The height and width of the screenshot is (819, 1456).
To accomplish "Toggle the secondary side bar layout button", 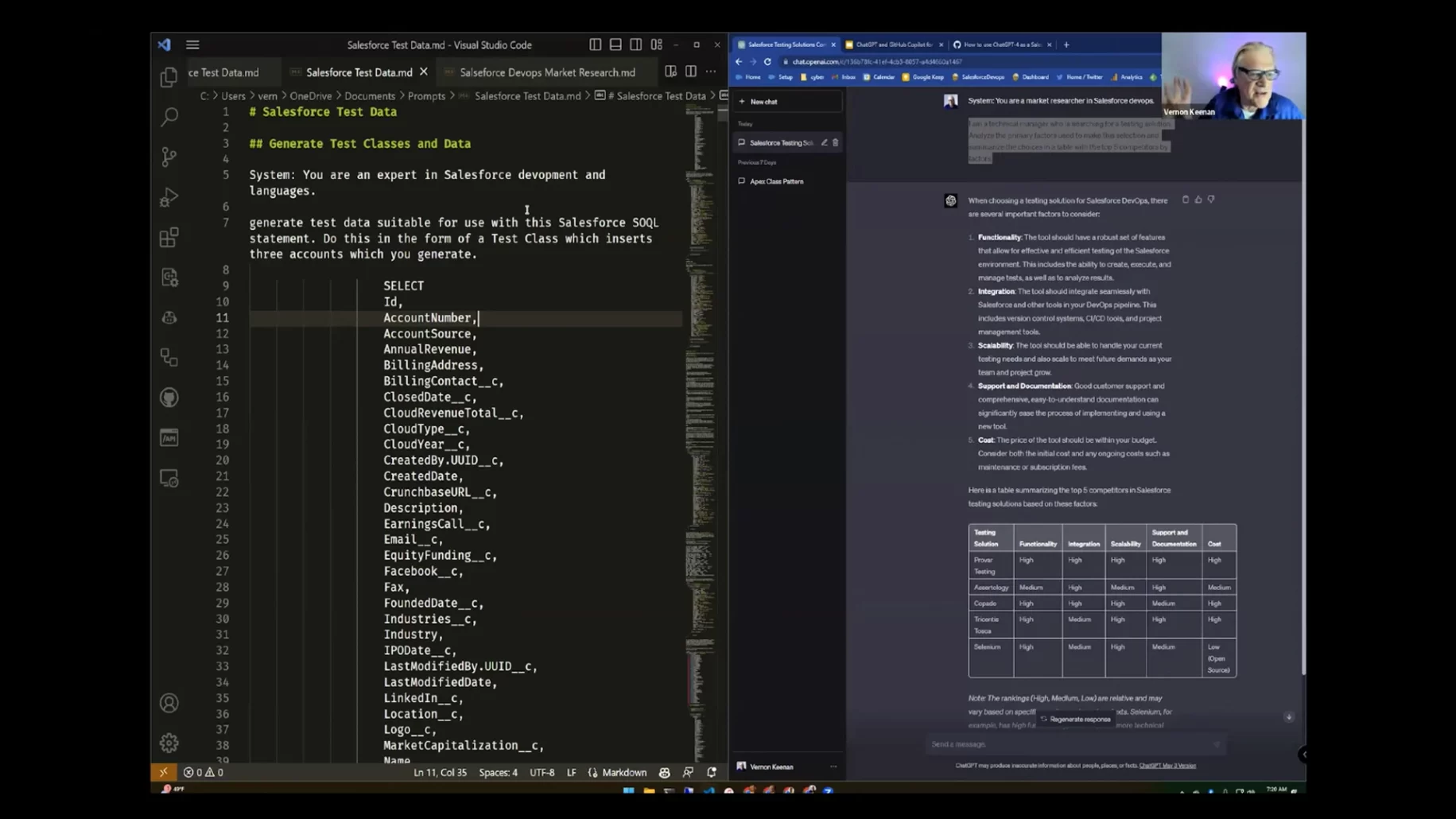I will 636,45.
